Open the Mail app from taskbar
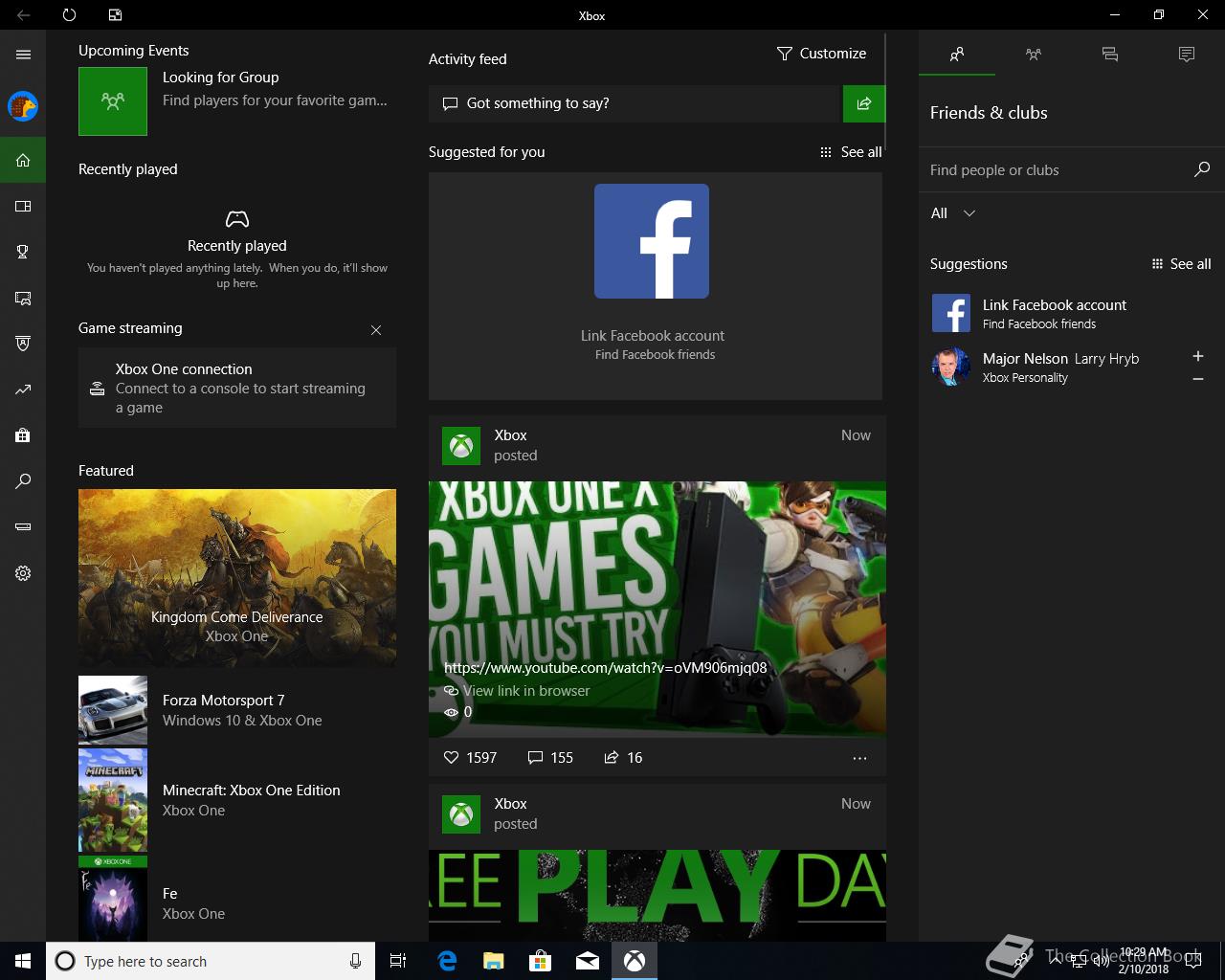1225x980 pixels. (588, 961)
